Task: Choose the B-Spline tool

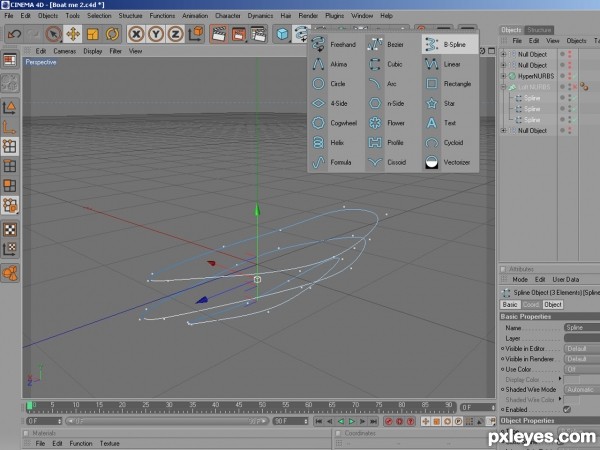Action: (x=450, y=44)
